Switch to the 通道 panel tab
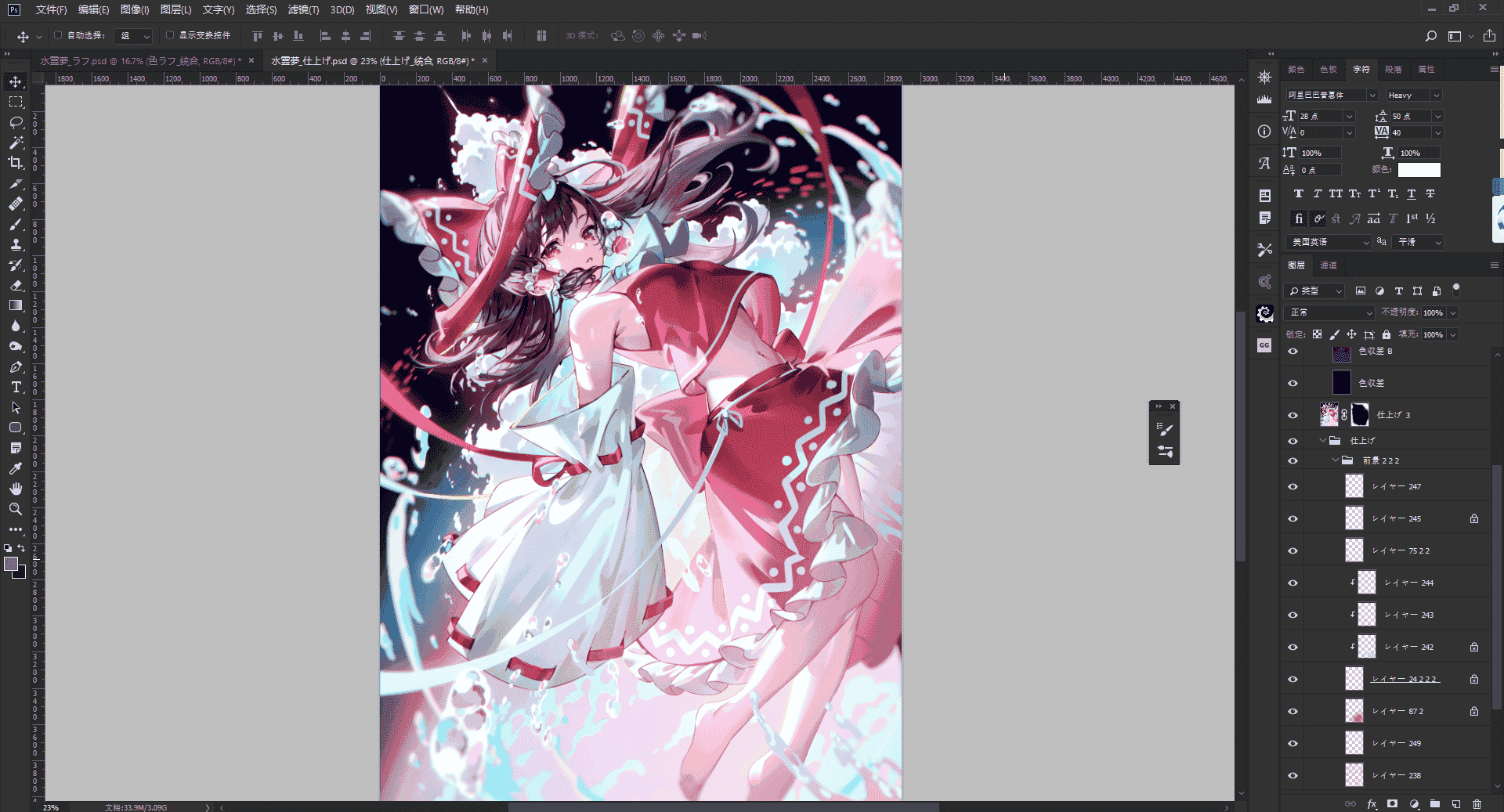Image resolution: width=1504 pixels, height=812 pixels. [x=1329, y=265]
